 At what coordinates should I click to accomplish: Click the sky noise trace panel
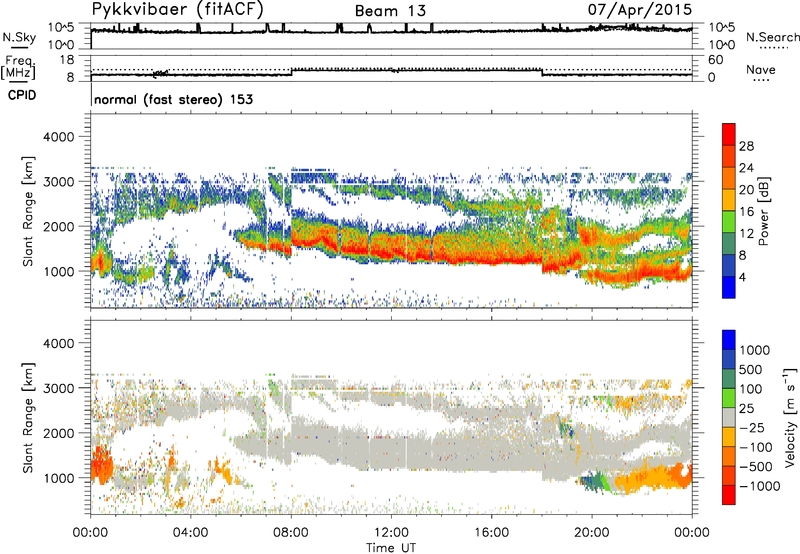(x=391, y=36)
